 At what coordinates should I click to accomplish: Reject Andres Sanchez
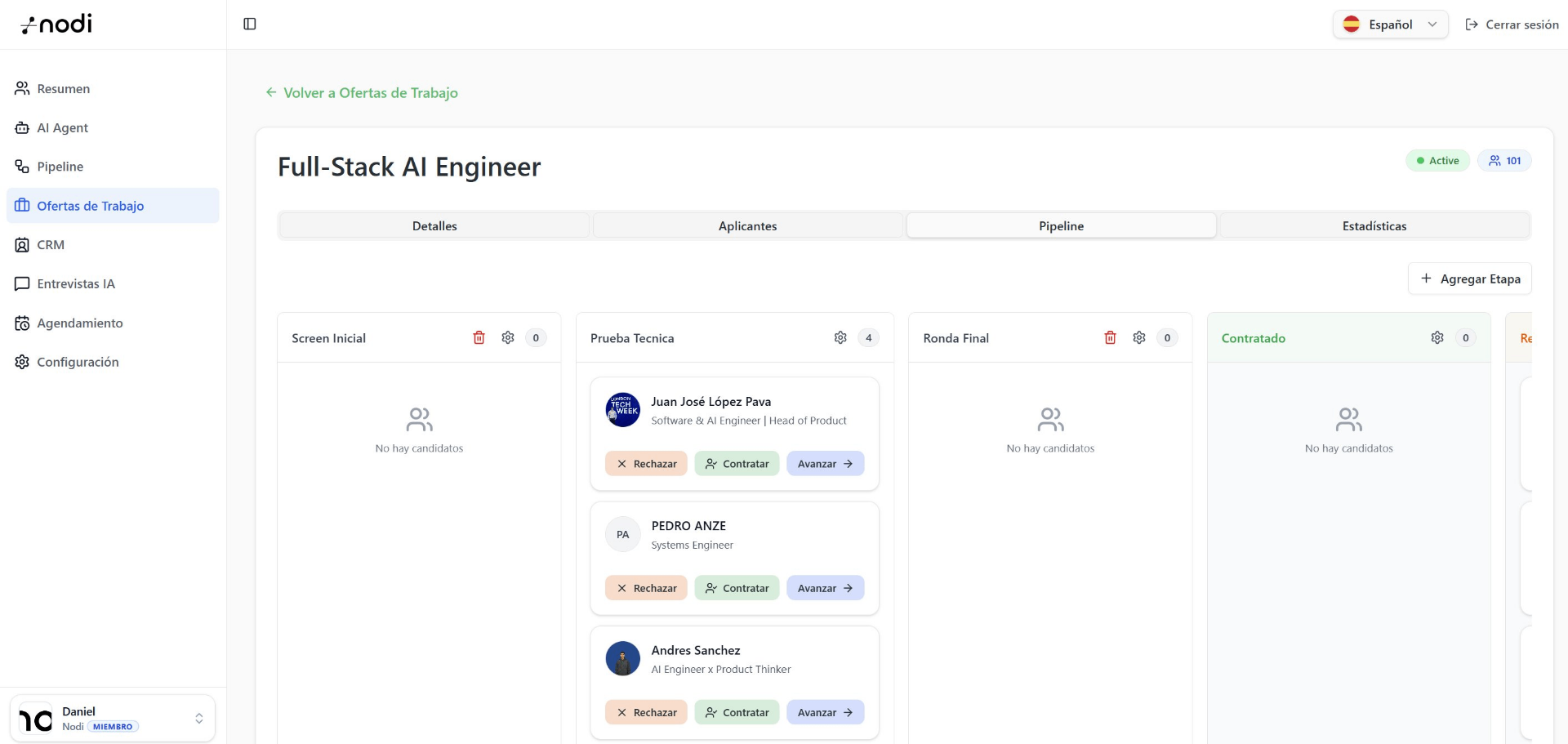(646, 712)
